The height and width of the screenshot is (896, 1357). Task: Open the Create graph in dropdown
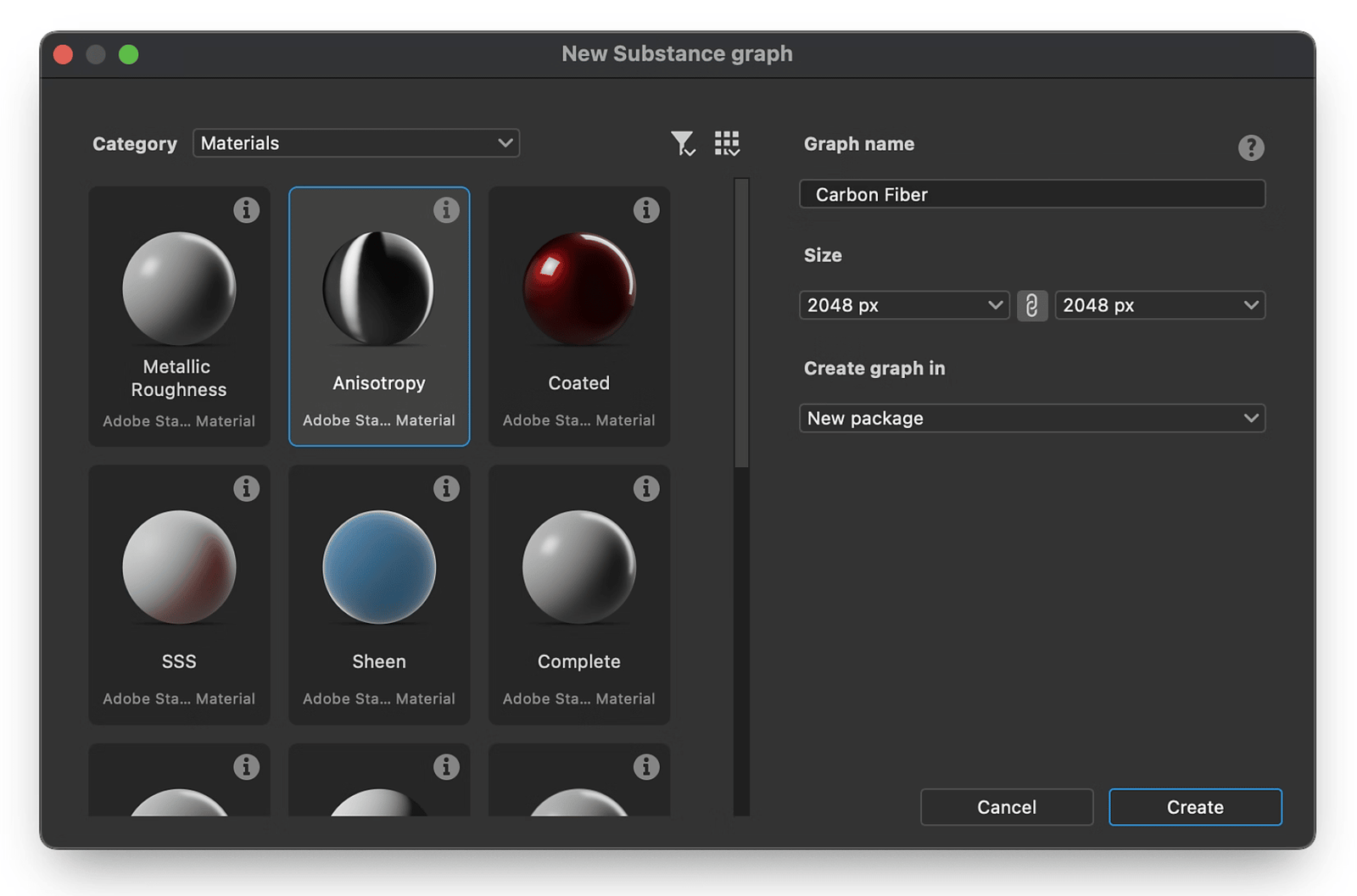[x=1032, y=418]
